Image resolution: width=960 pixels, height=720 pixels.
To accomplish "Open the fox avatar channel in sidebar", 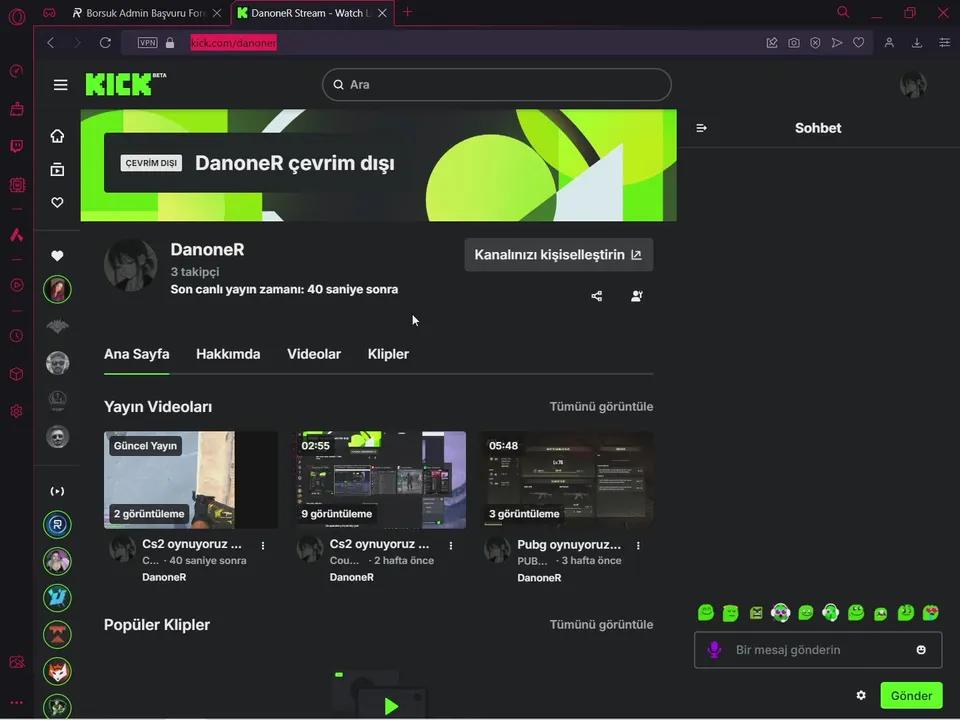I will [57, 671].
